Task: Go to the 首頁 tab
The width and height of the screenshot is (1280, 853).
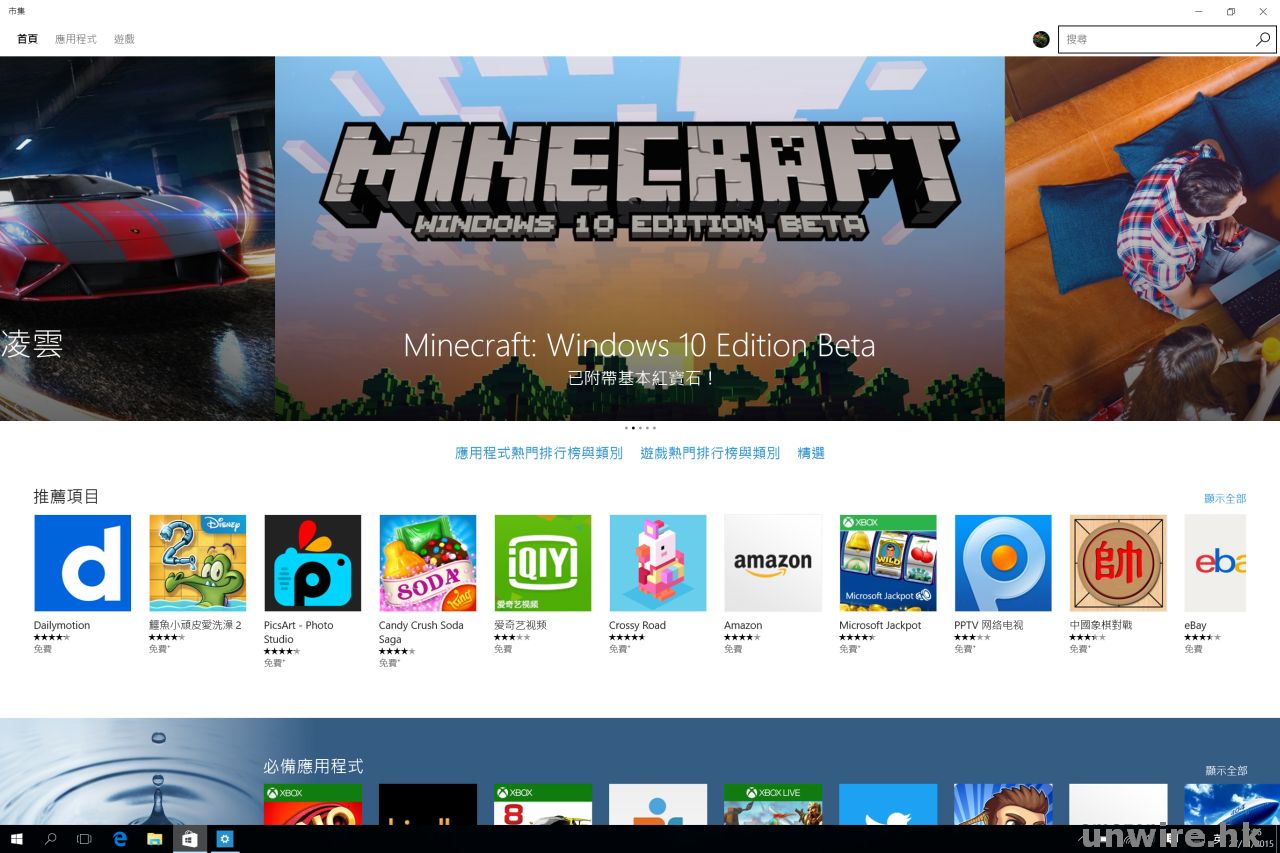Action: [x=27, y=39]
